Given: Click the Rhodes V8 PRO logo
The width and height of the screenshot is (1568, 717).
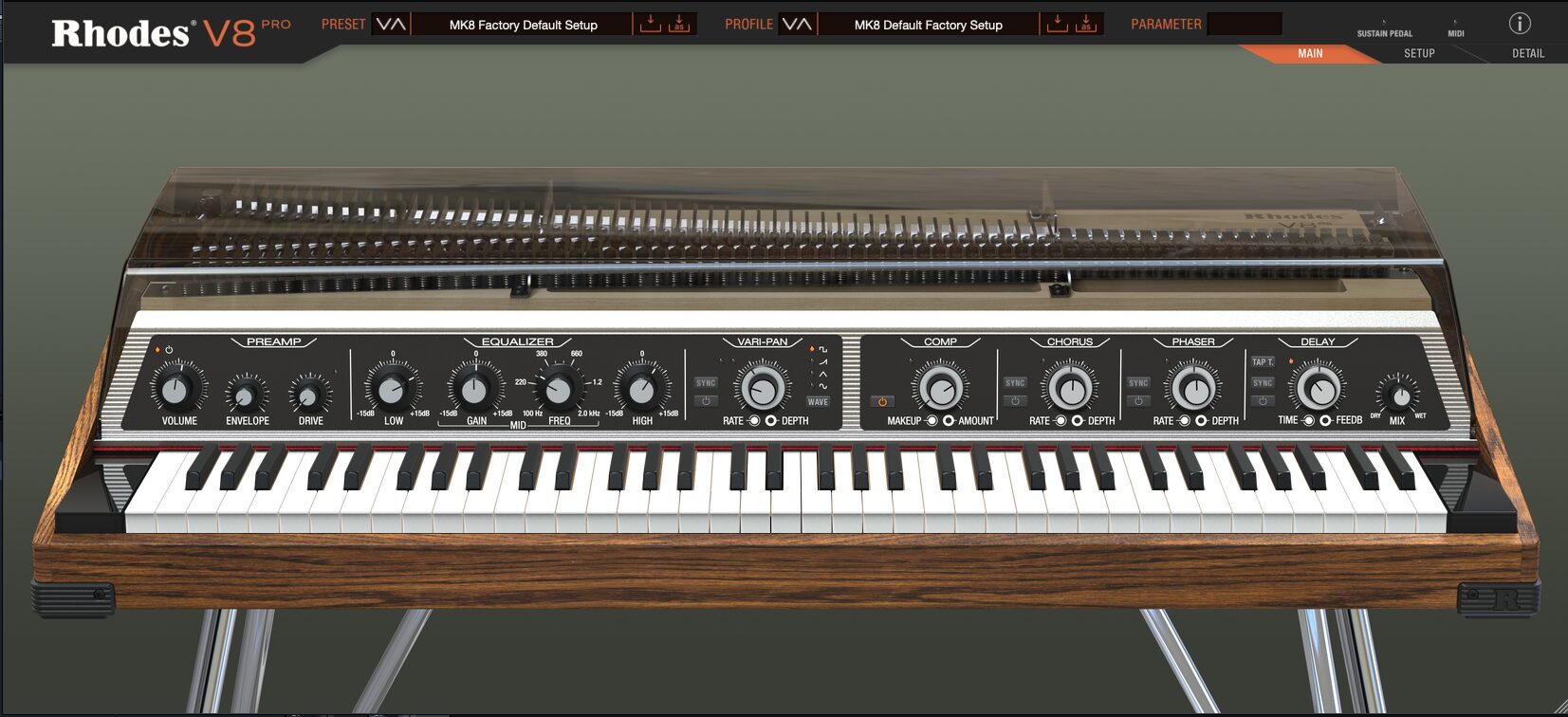Looking at the screenshot, I should (171, 33).
